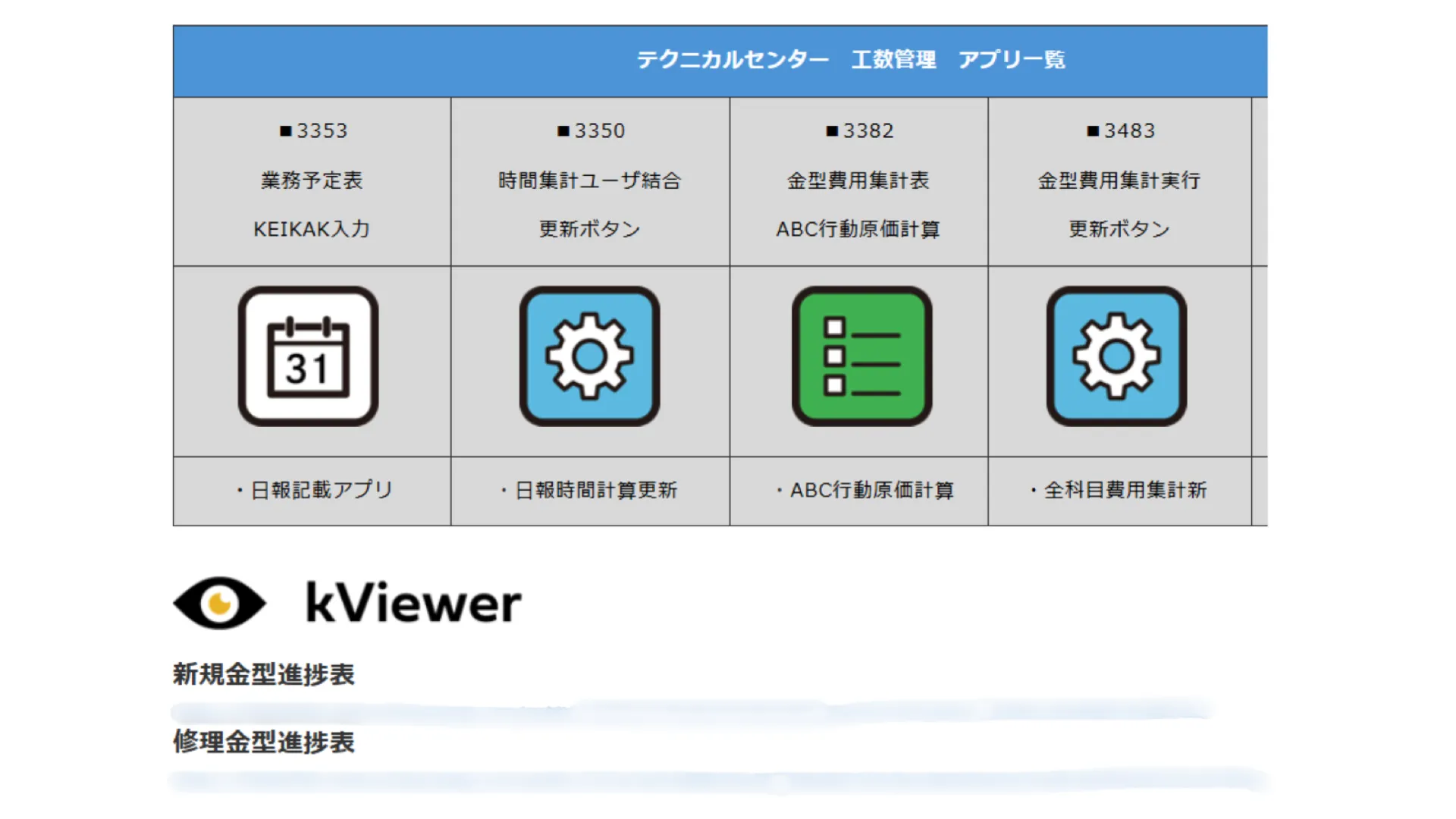Click the blue gear icon for app 3350

tap(589, 356)
